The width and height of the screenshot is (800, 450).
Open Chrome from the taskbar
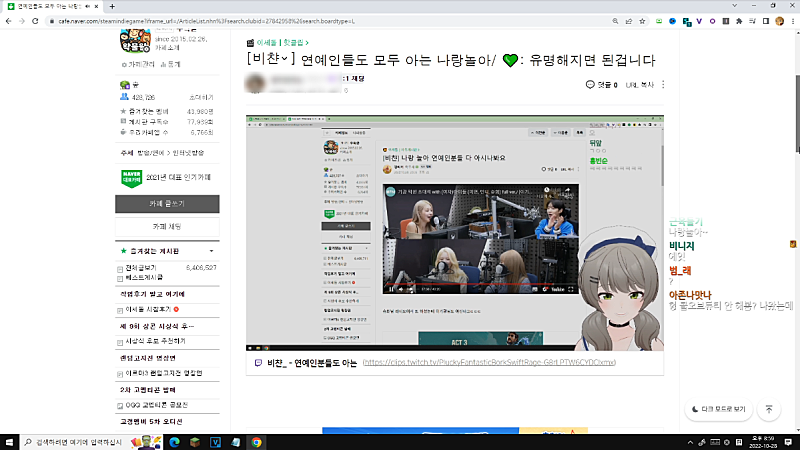point(256,442)
